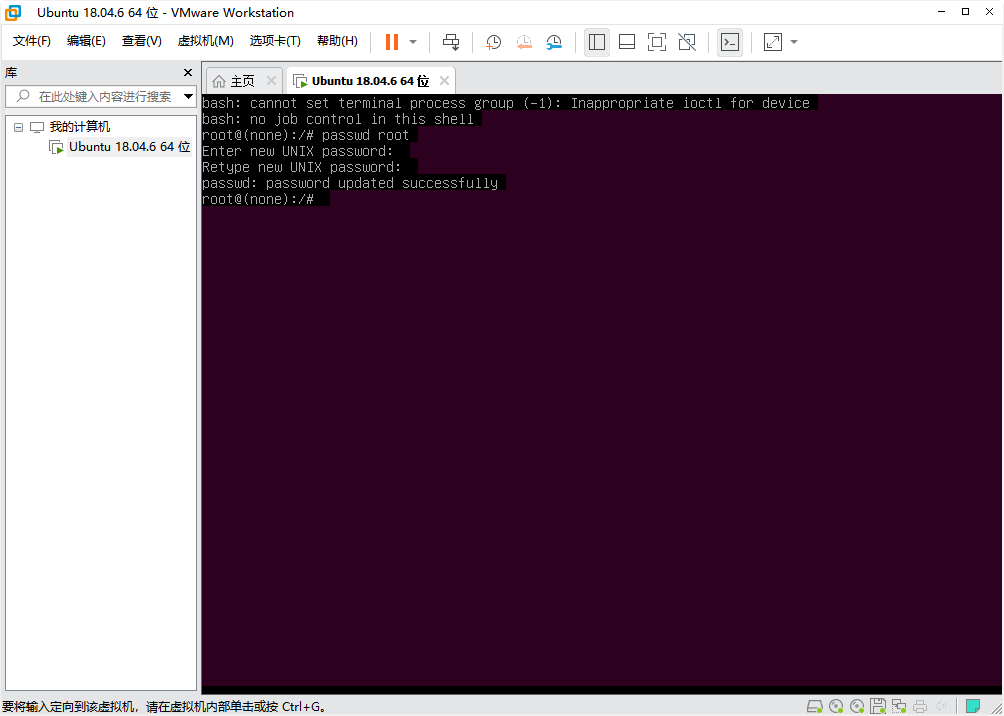
Task: Open the 文件(F) menu
Action: pyautogui.click(x=32, y=41)
